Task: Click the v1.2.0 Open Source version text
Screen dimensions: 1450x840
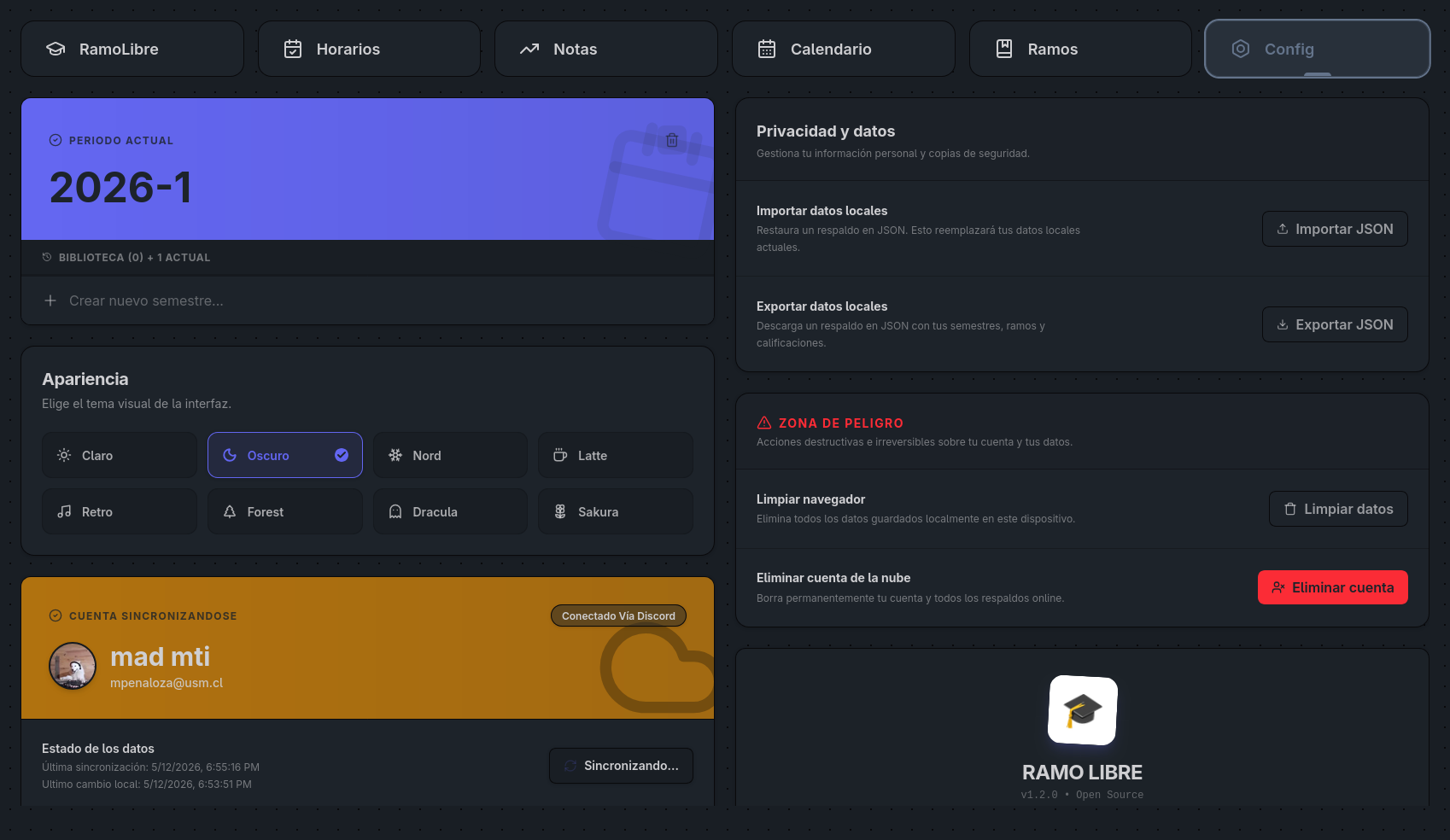Action: click(x=1082, y=795)
